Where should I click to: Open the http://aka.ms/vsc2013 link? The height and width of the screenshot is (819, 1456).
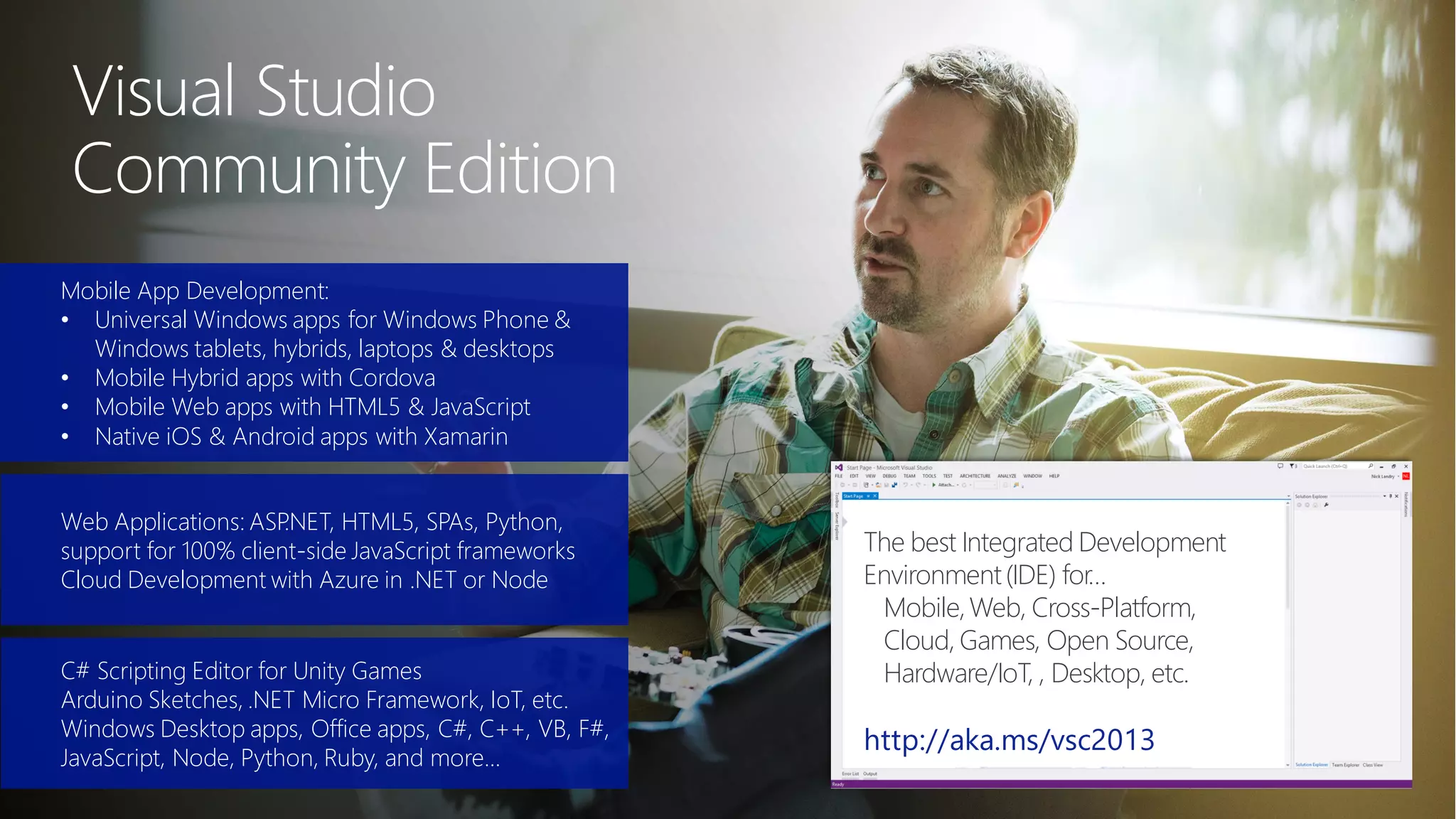[1009, 740]
